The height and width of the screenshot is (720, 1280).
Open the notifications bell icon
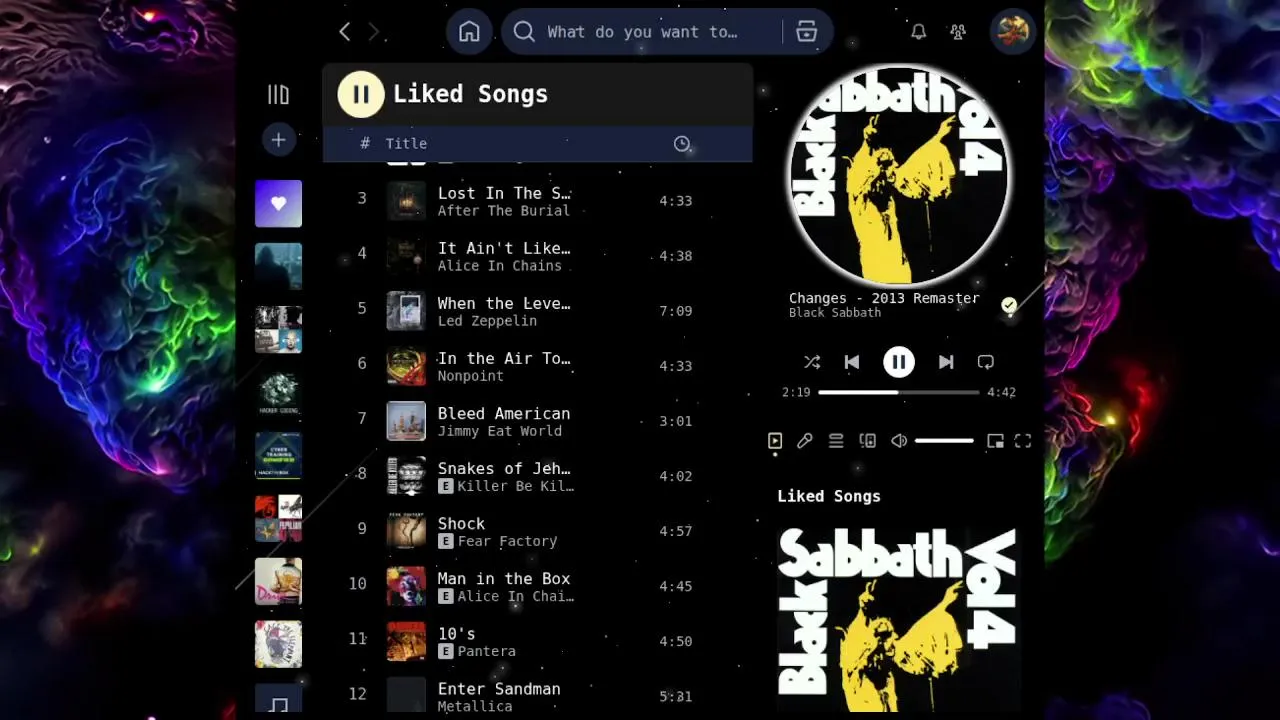(x=918, y=32)
